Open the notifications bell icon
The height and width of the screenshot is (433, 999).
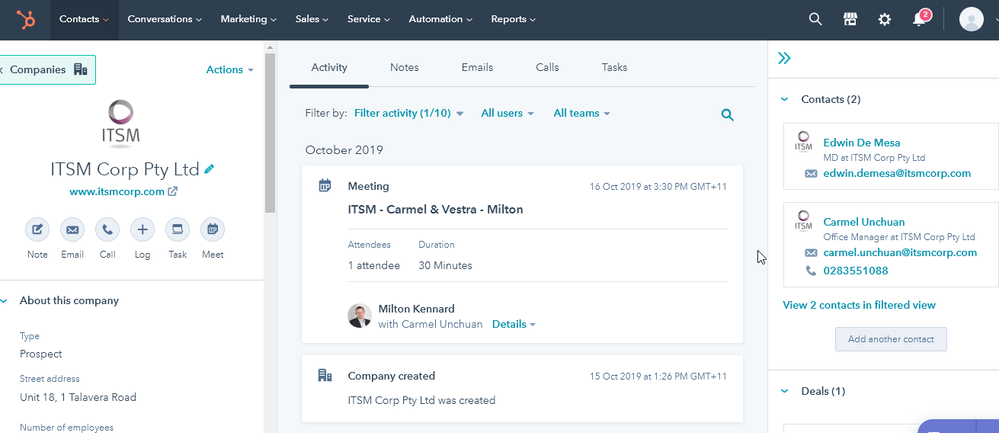pos(919,20)
